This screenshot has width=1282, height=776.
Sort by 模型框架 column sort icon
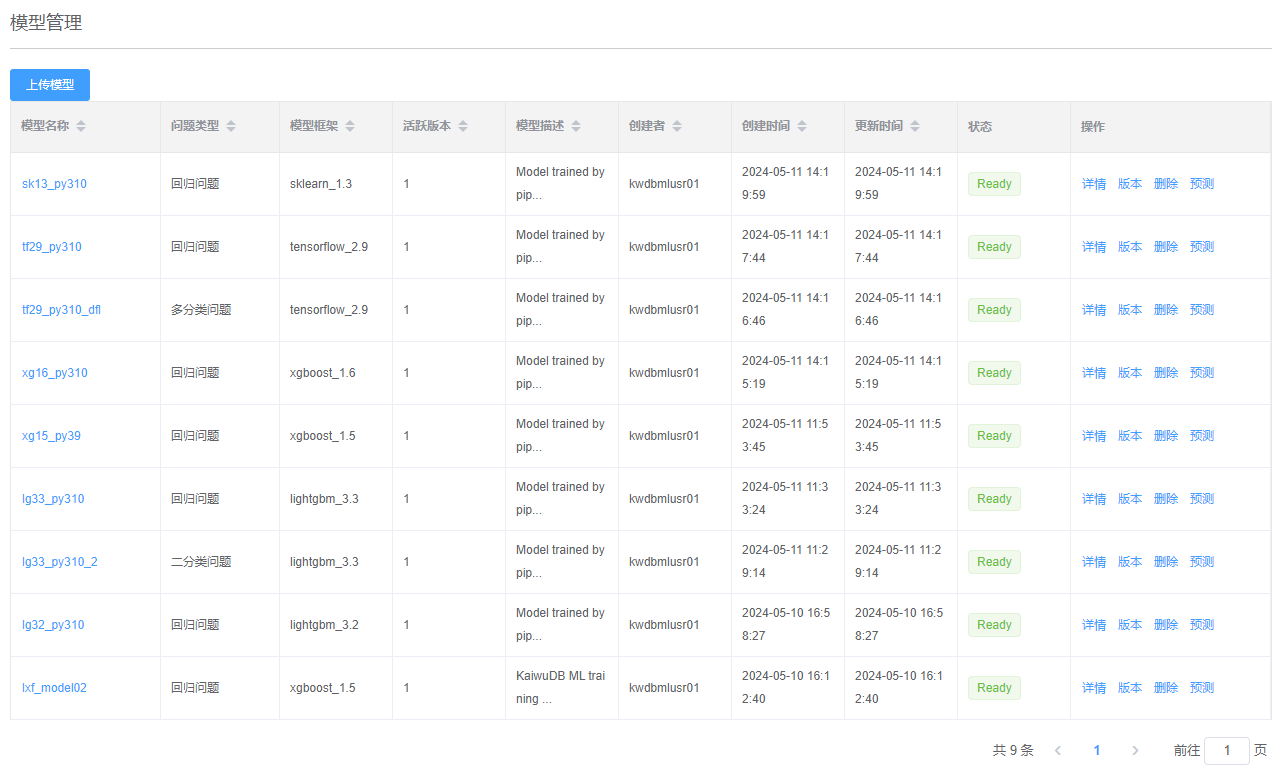point(350,126)
